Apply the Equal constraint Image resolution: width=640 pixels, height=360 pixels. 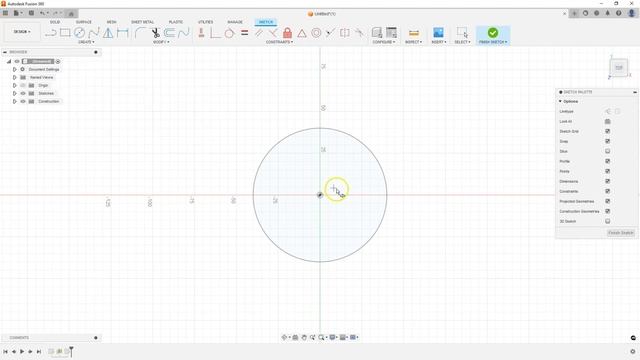click(x=244, y=33)
